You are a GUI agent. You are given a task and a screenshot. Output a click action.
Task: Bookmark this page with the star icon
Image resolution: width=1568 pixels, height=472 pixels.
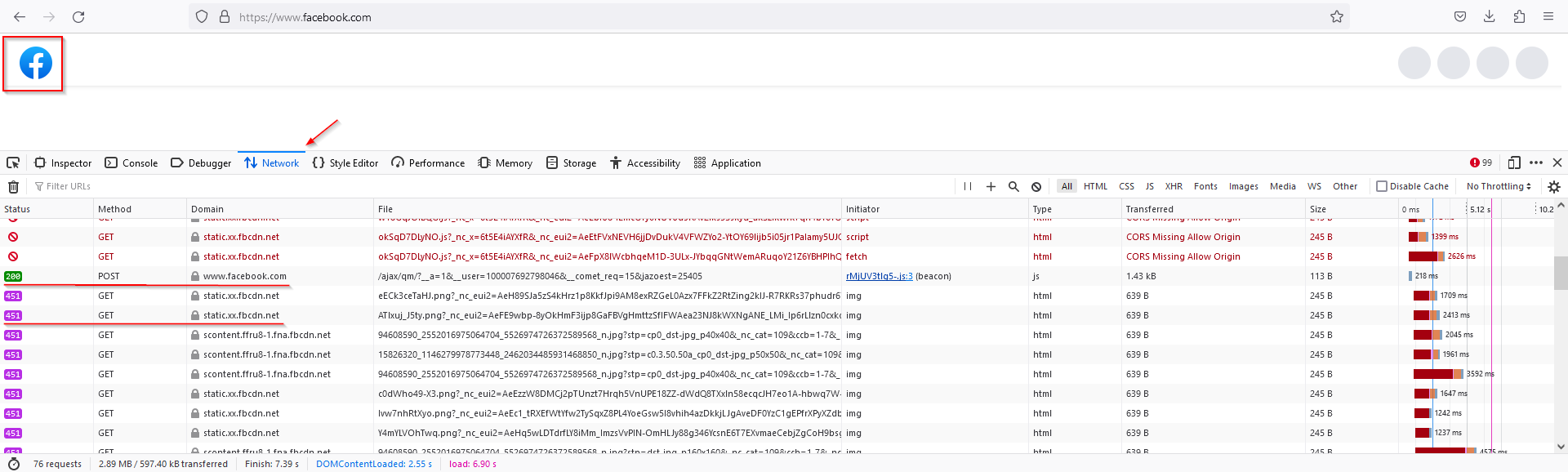coord(1337,16)
